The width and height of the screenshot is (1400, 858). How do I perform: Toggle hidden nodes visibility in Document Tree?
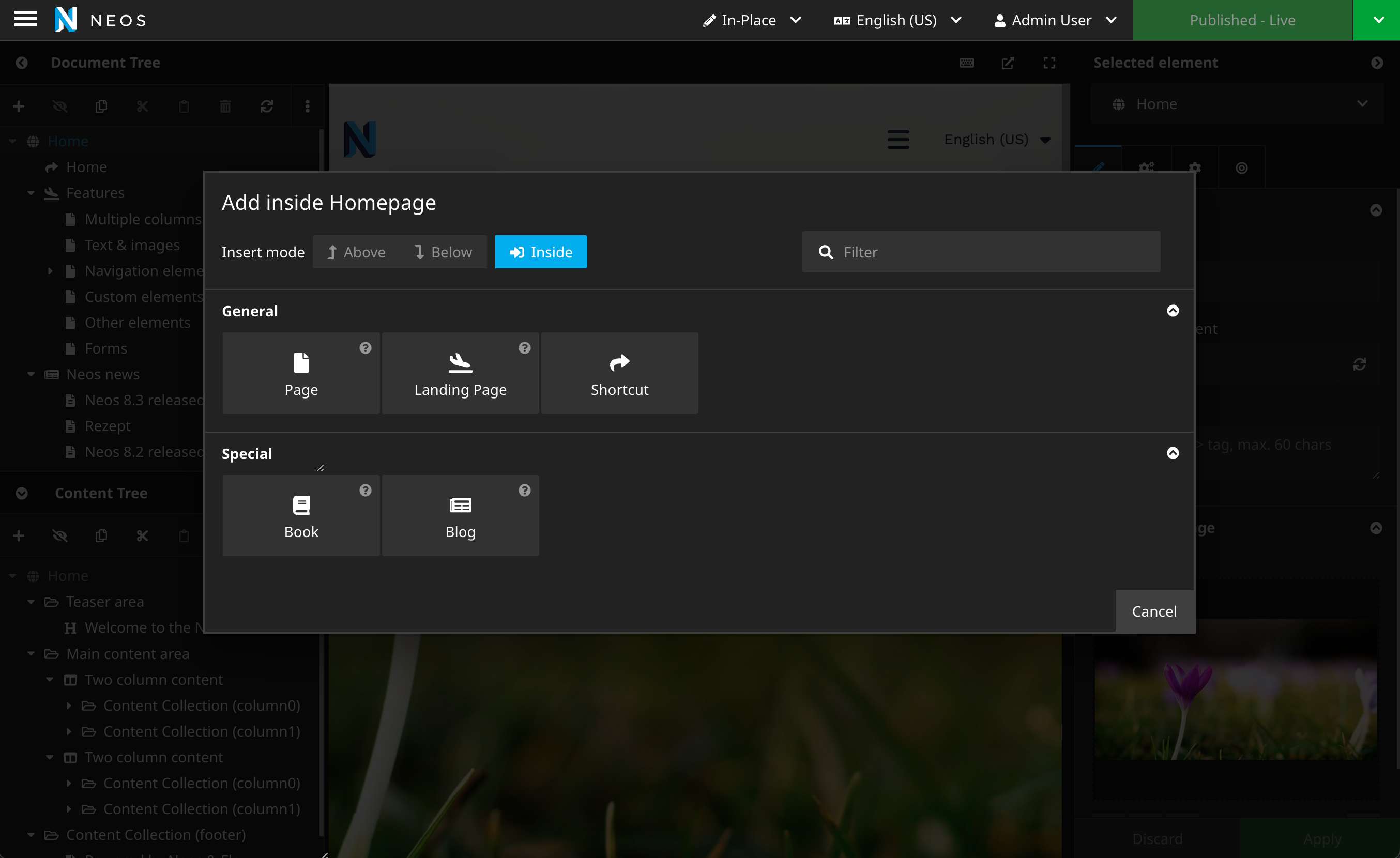(59, 105)
